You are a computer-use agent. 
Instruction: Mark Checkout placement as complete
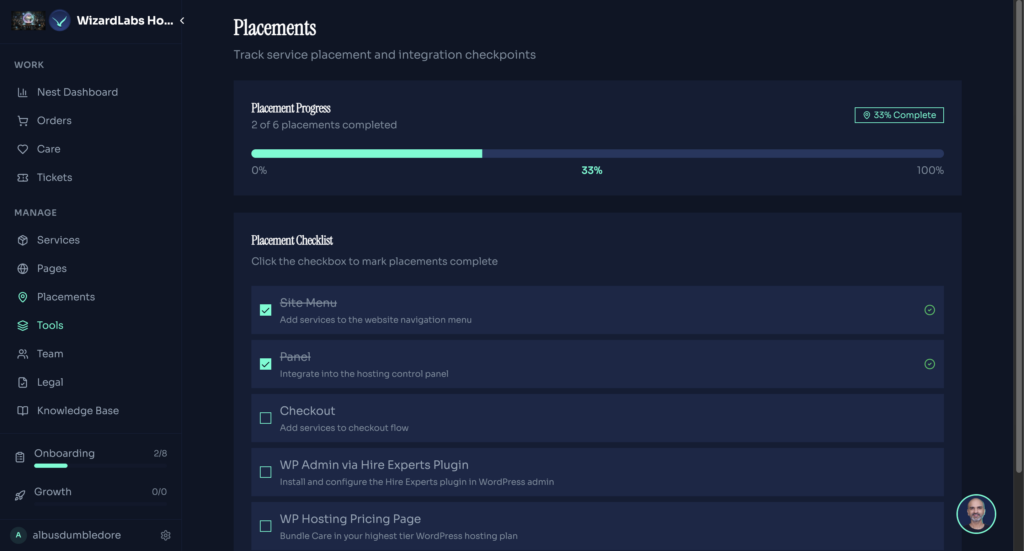click(266, 418)
